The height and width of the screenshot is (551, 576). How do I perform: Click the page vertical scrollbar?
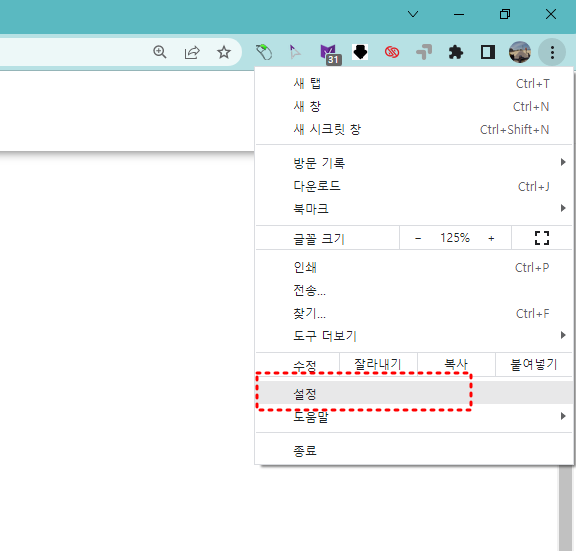point(565,508)
